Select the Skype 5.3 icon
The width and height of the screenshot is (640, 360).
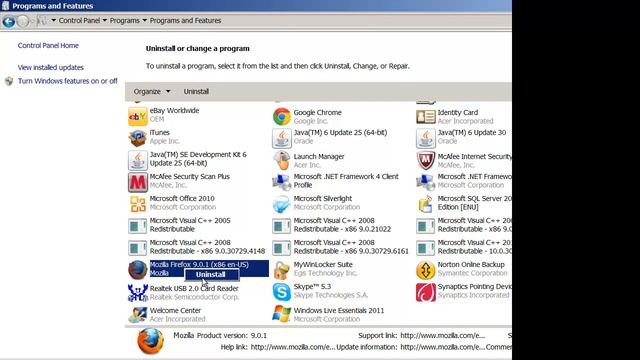(282, 292)
